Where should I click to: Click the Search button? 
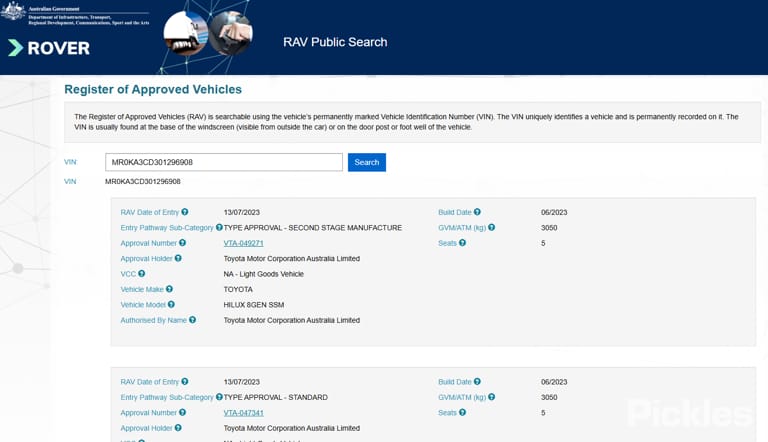[x=367, y=162]
